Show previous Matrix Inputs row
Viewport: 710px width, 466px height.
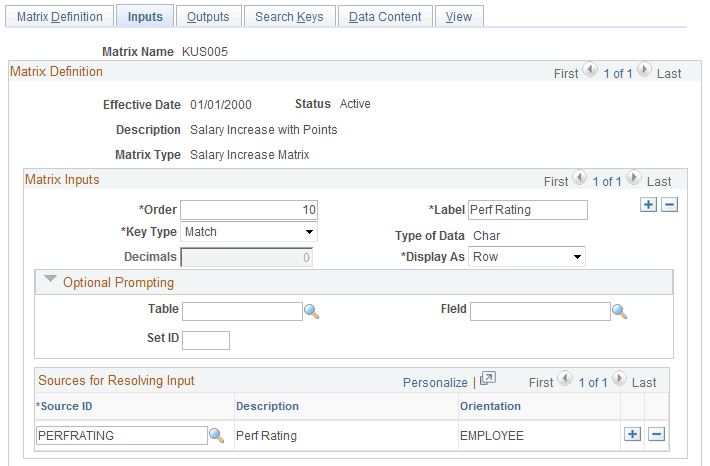coord(578,181)
